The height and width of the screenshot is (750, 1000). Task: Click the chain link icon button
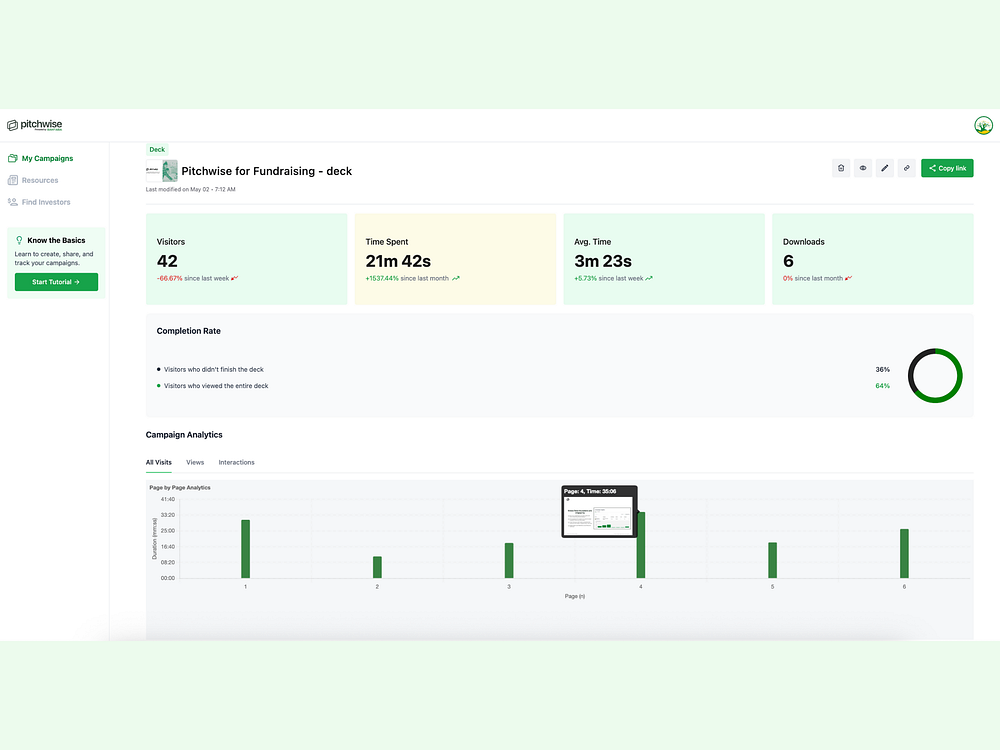(906, 168)
